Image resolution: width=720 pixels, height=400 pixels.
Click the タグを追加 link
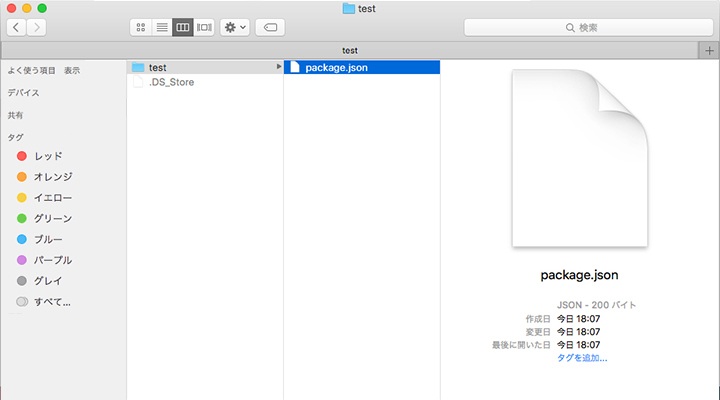pos(582,357)
